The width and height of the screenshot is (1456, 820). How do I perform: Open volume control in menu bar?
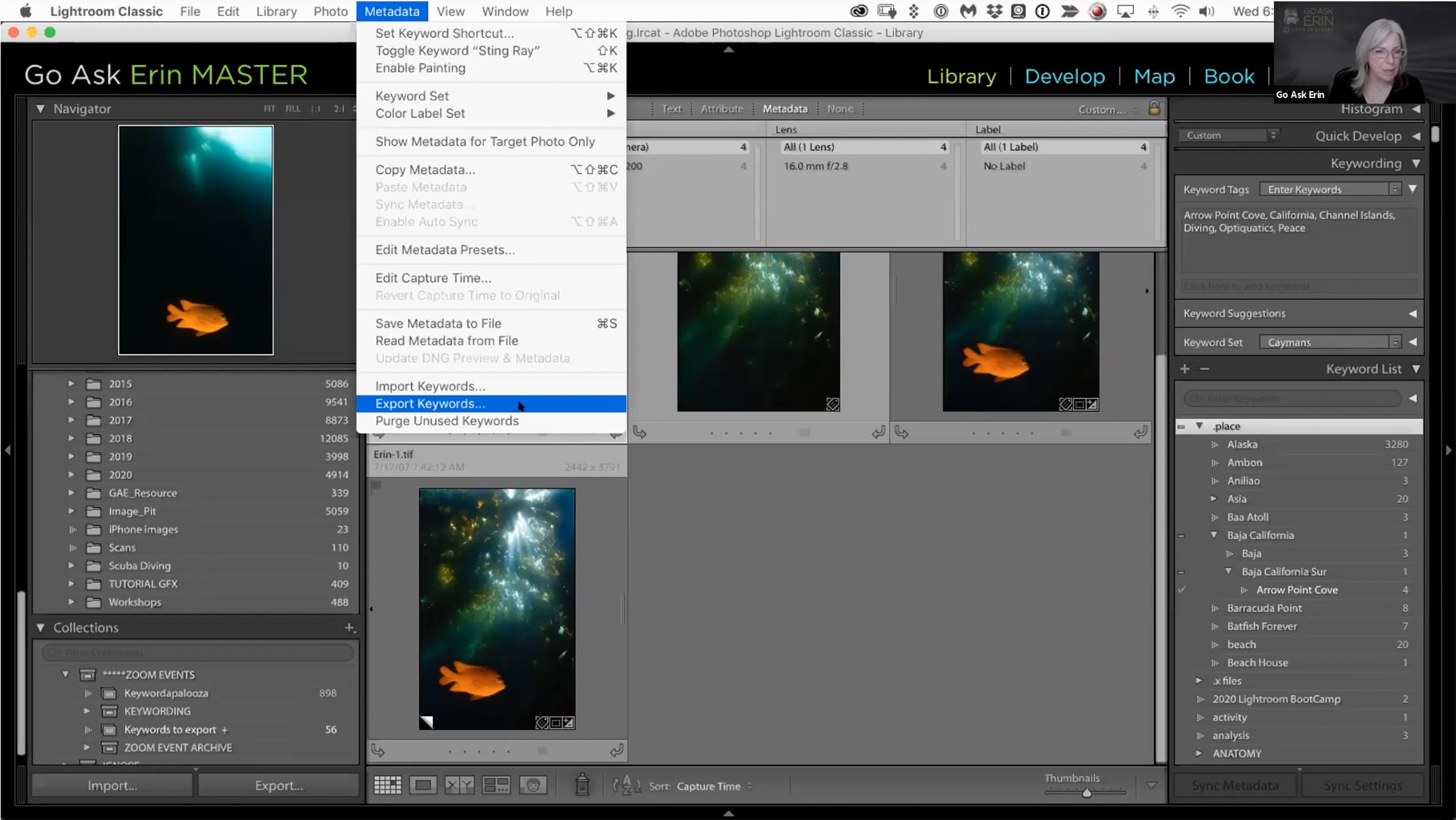pyautogui.click(x=1206, y=11)
